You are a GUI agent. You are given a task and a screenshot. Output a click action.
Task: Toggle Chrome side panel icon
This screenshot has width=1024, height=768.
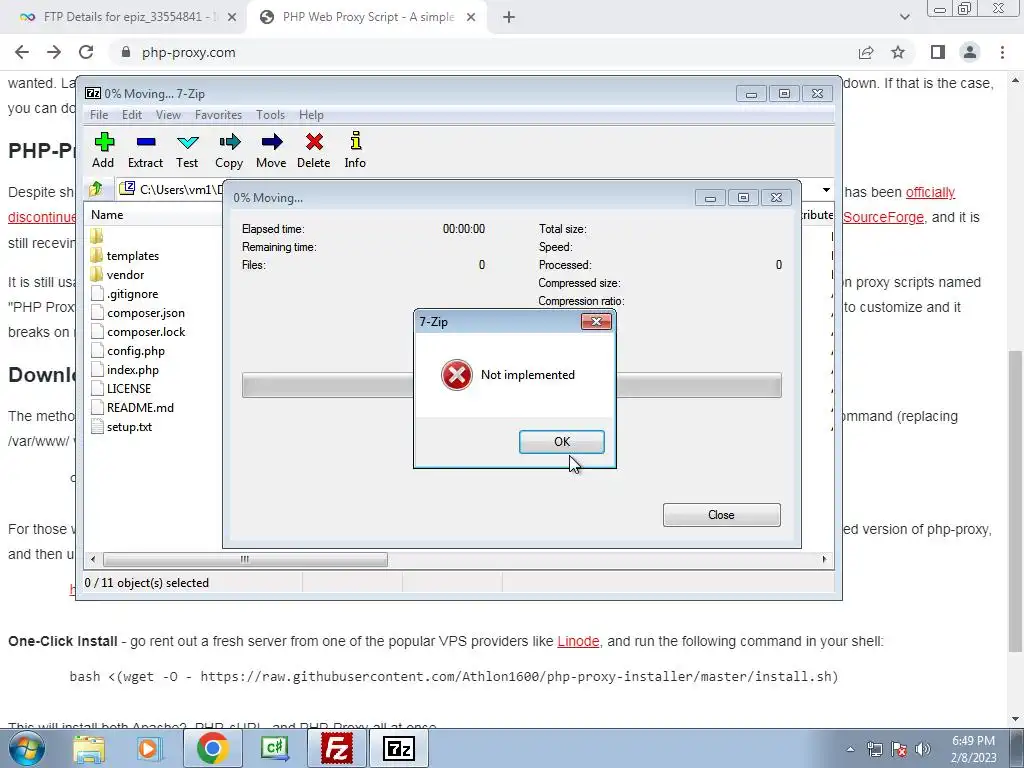938,52
